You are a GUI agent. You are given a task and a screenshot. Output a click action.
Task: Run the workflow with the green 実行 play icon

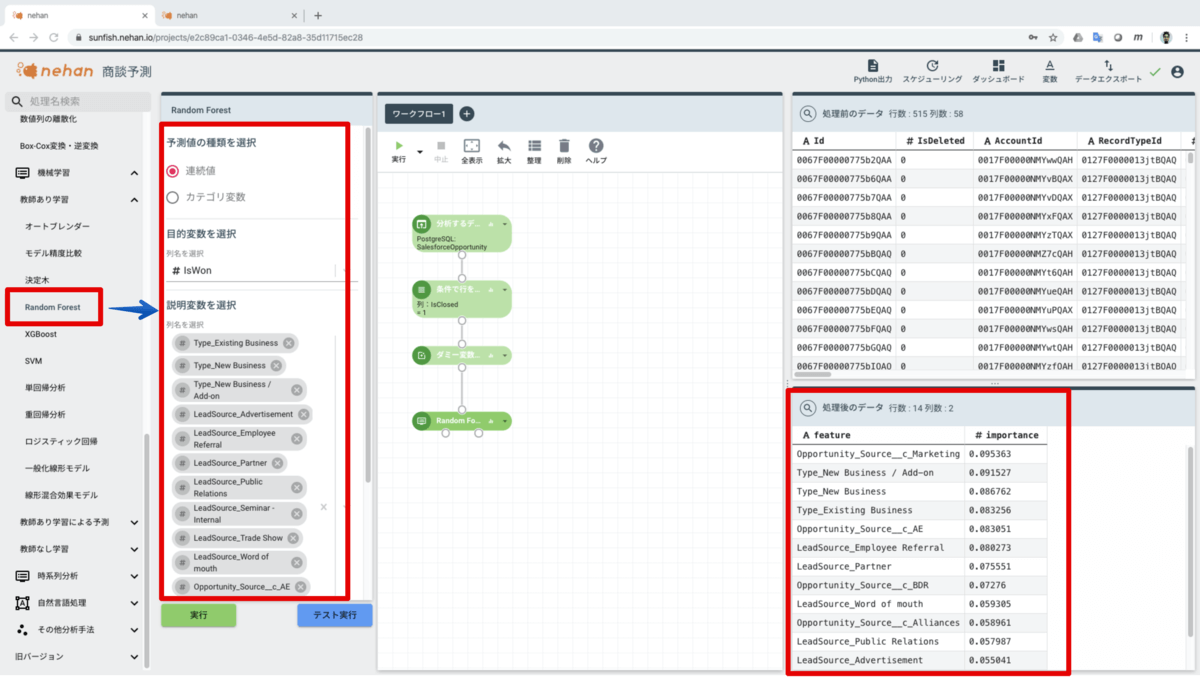pos(399,145)
